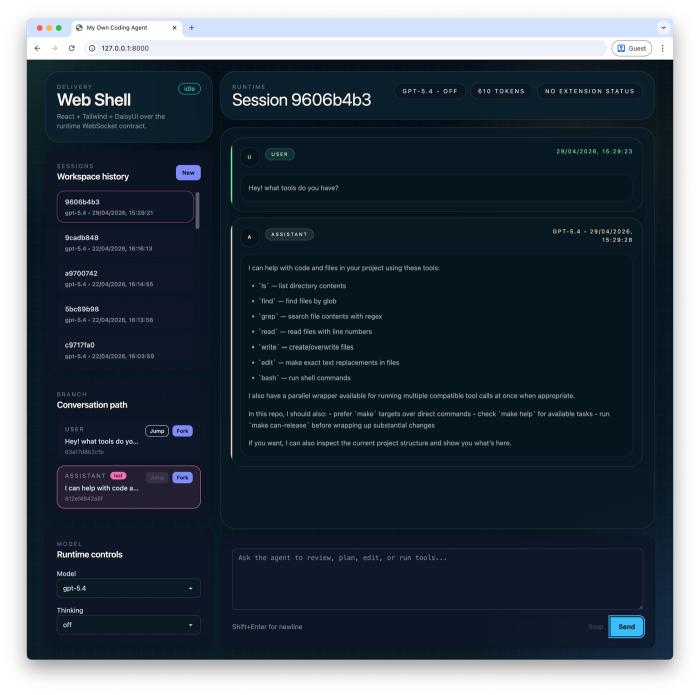700x695 pixels.
Task: Click the U avatar on user message
Action: coord(250,157)
